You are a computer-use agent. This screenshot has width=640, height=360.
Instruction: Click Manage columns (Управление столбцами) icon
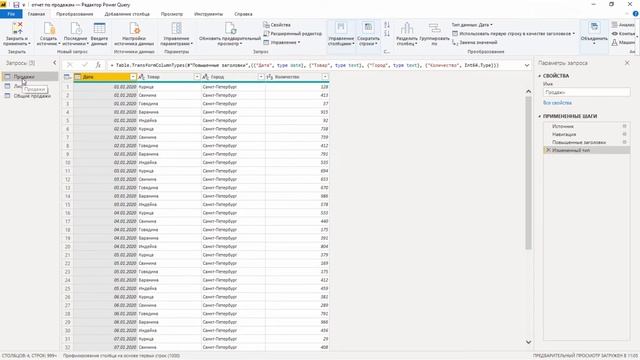(x=341, y=28)
